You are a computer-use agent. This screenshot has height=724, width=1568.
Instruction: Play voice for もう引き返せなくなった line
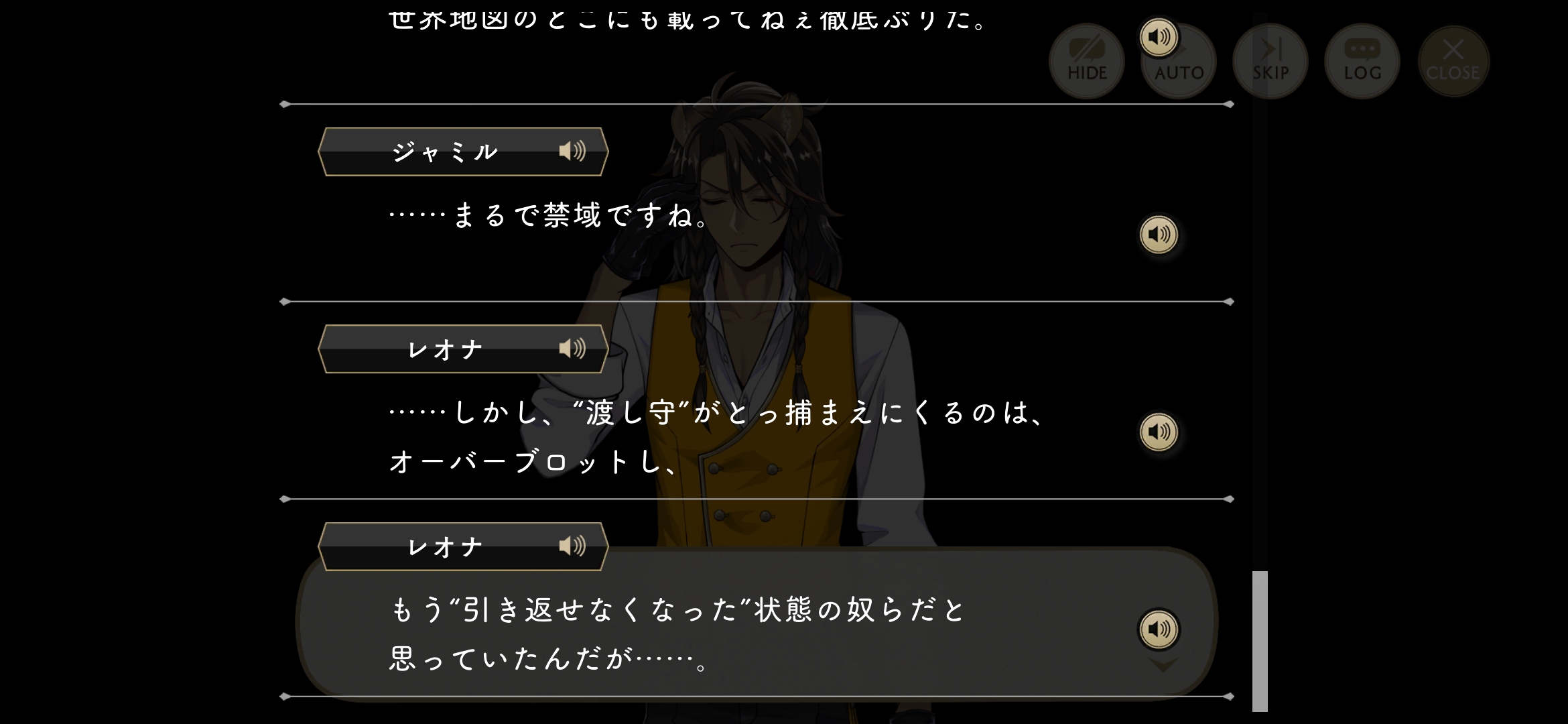pos(1159,629)
